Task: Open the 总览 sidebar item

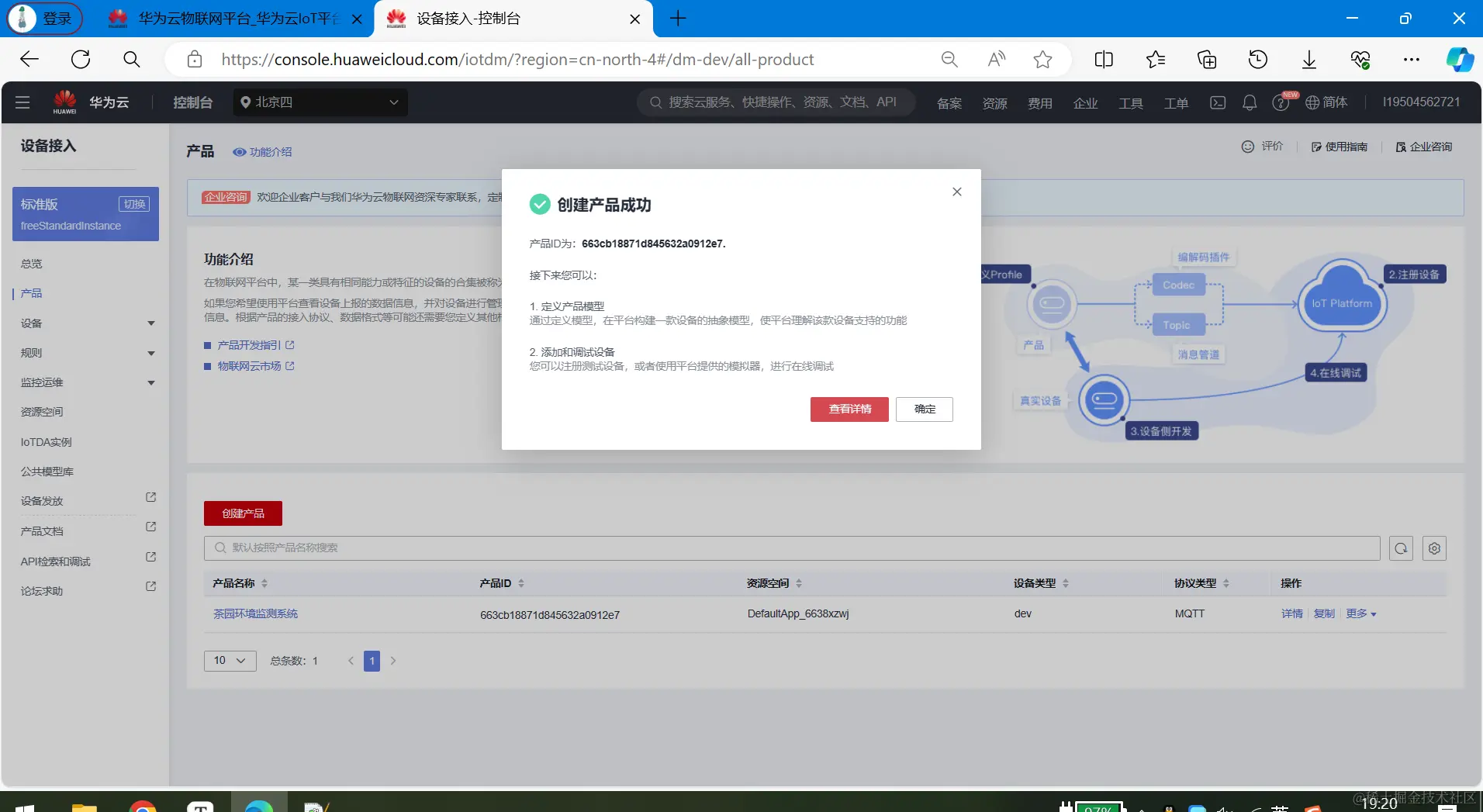Action: pos(32,264)
